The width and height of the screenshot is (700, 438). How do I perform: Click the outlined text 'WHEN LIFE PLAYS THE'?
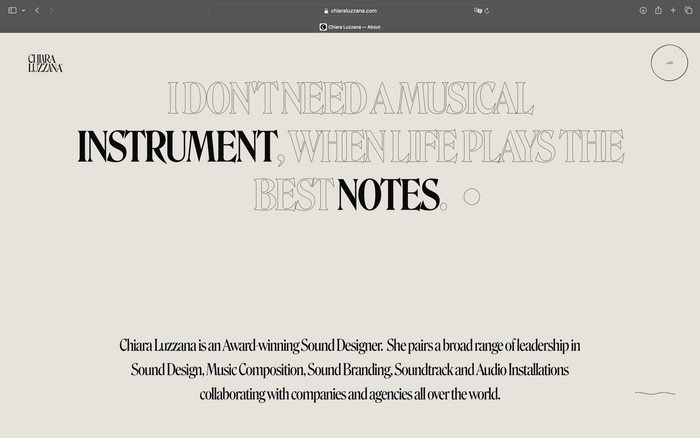pyautogui.click(x=456, y=146)
